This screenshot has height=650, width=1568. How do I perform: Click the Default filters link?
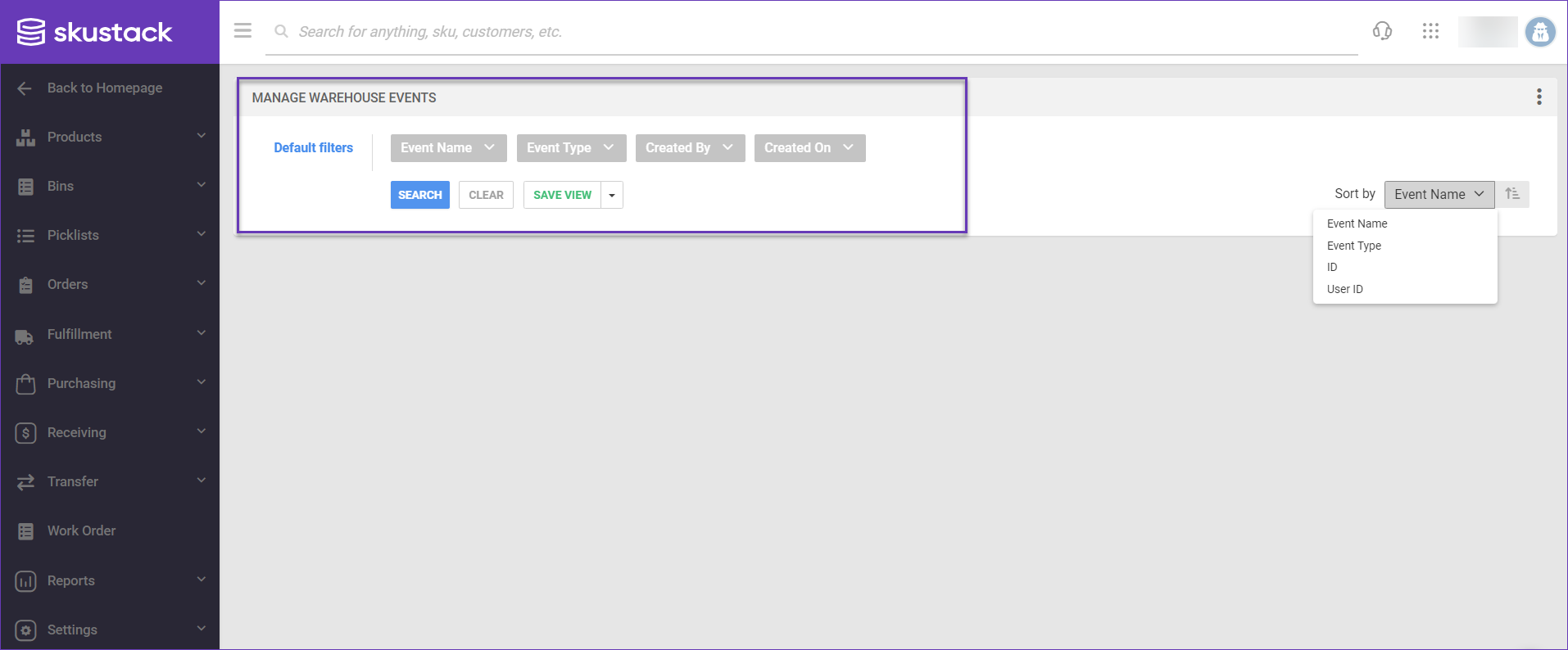tap(313, 148)
